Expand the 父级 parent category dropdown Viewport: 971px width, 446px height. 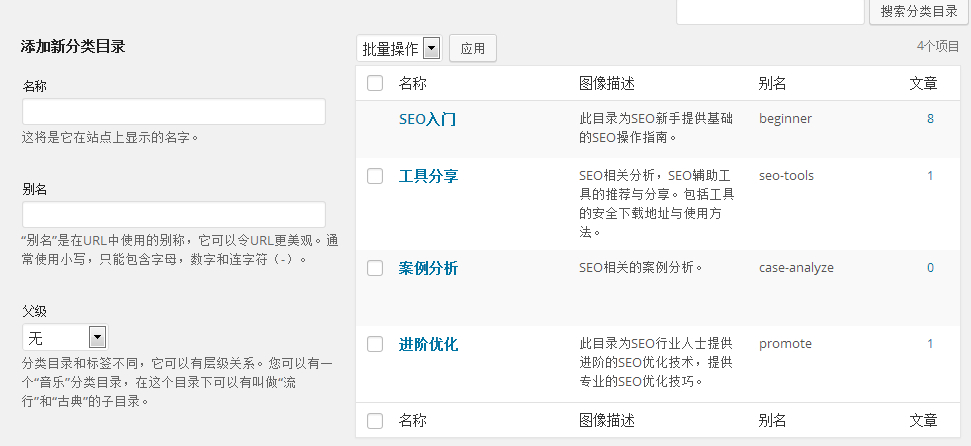64,337
